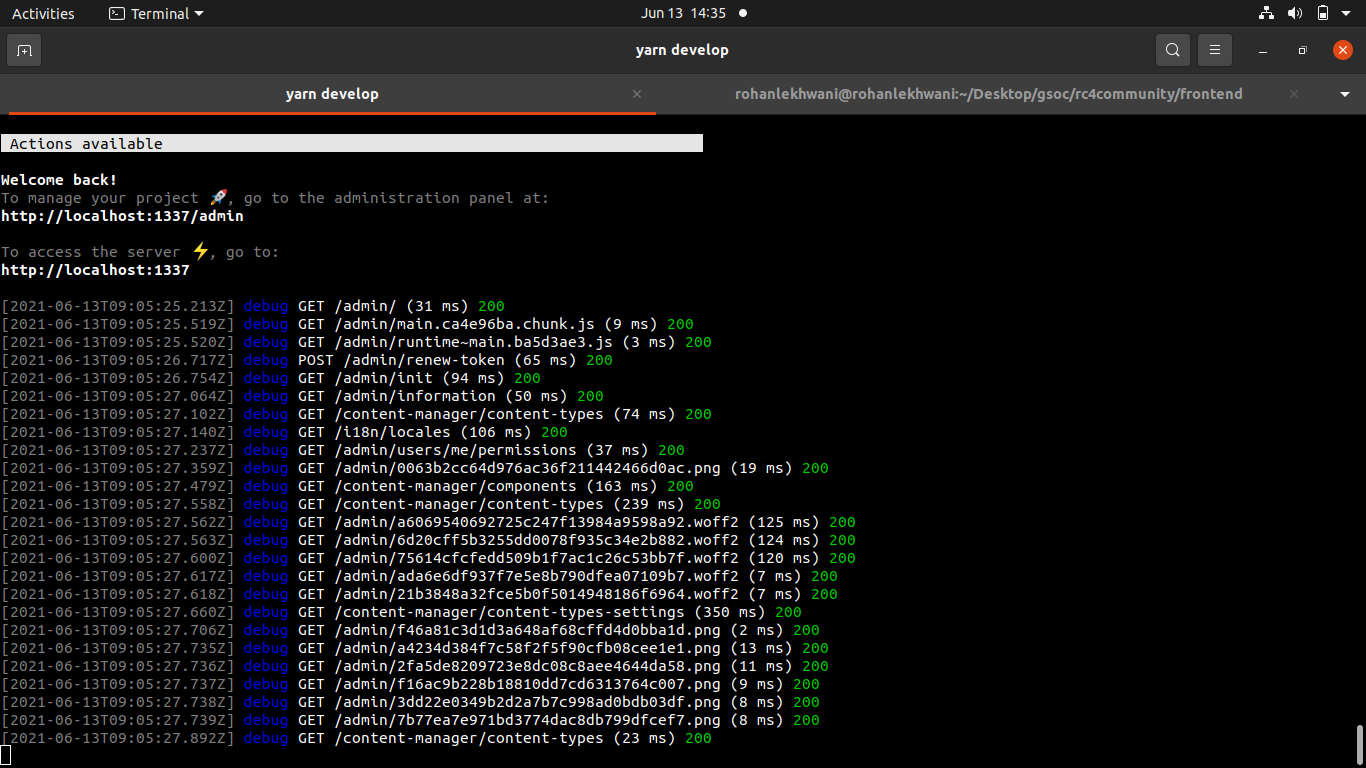Click the GET /admin/information log line
The height and width of the screenshot is (768, 1366).
coord(302,396)
